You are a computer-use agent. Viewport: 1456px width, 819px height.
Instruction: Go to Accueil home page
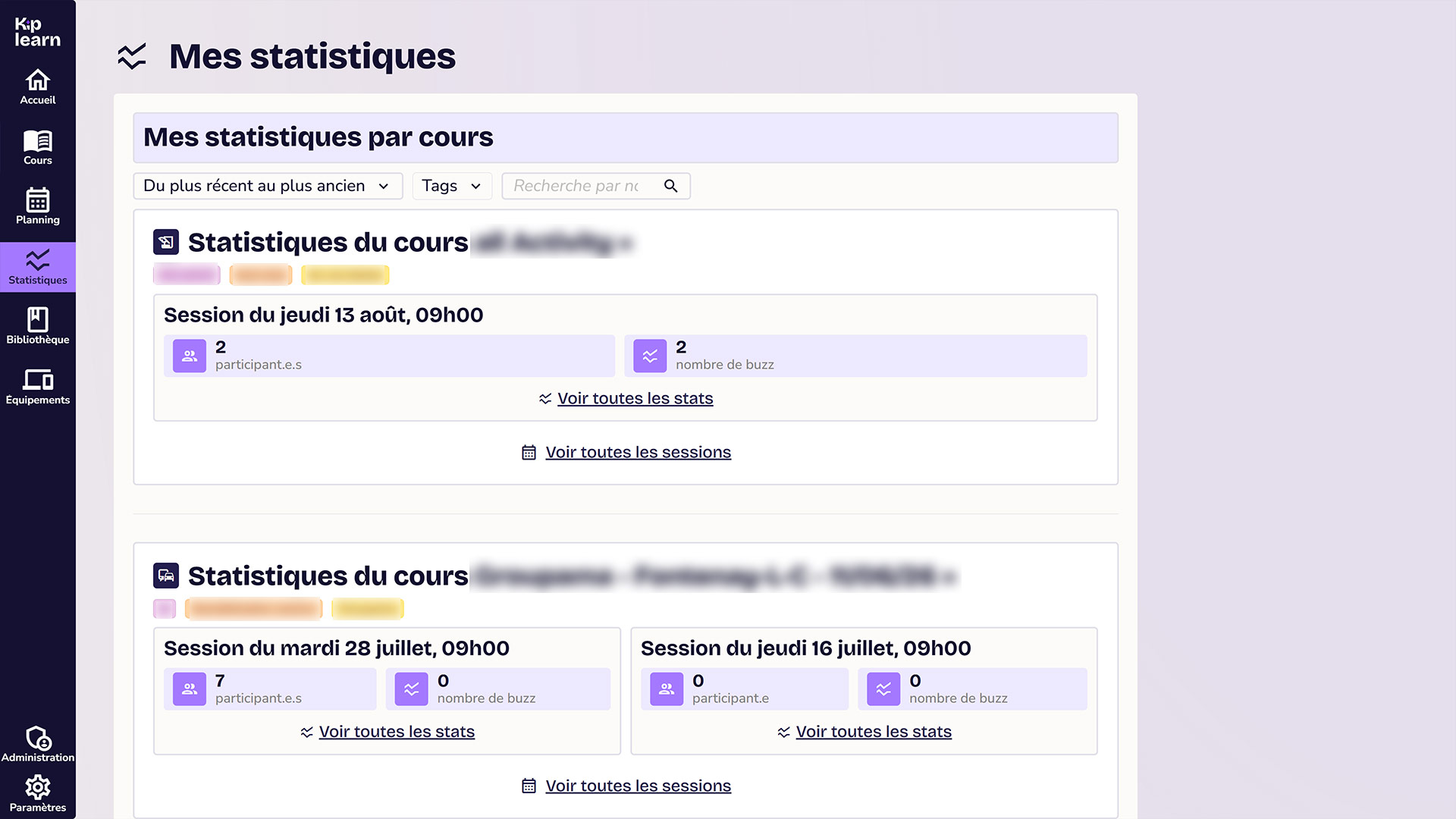[38, 87]
